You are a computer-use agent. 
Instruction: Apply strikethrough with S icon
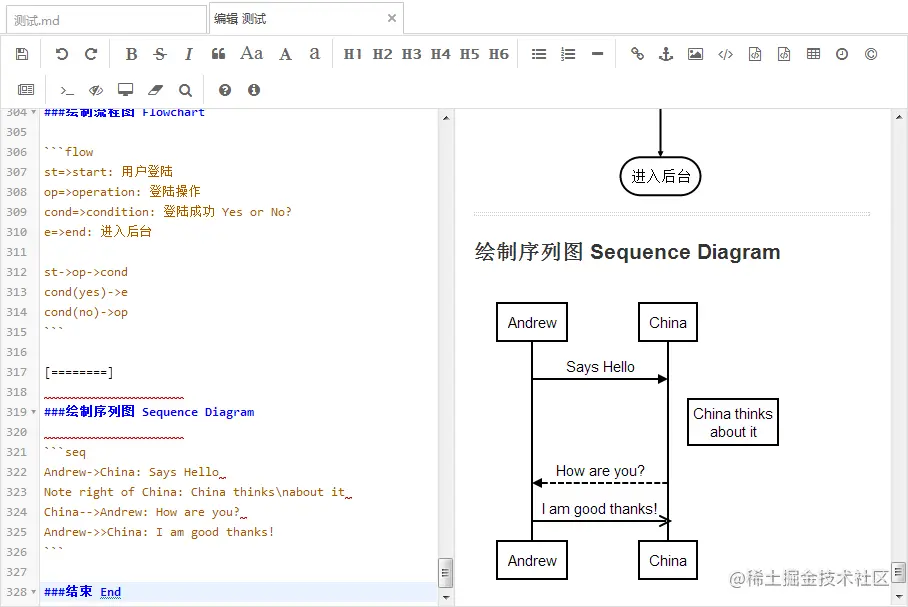click(160, 54)
